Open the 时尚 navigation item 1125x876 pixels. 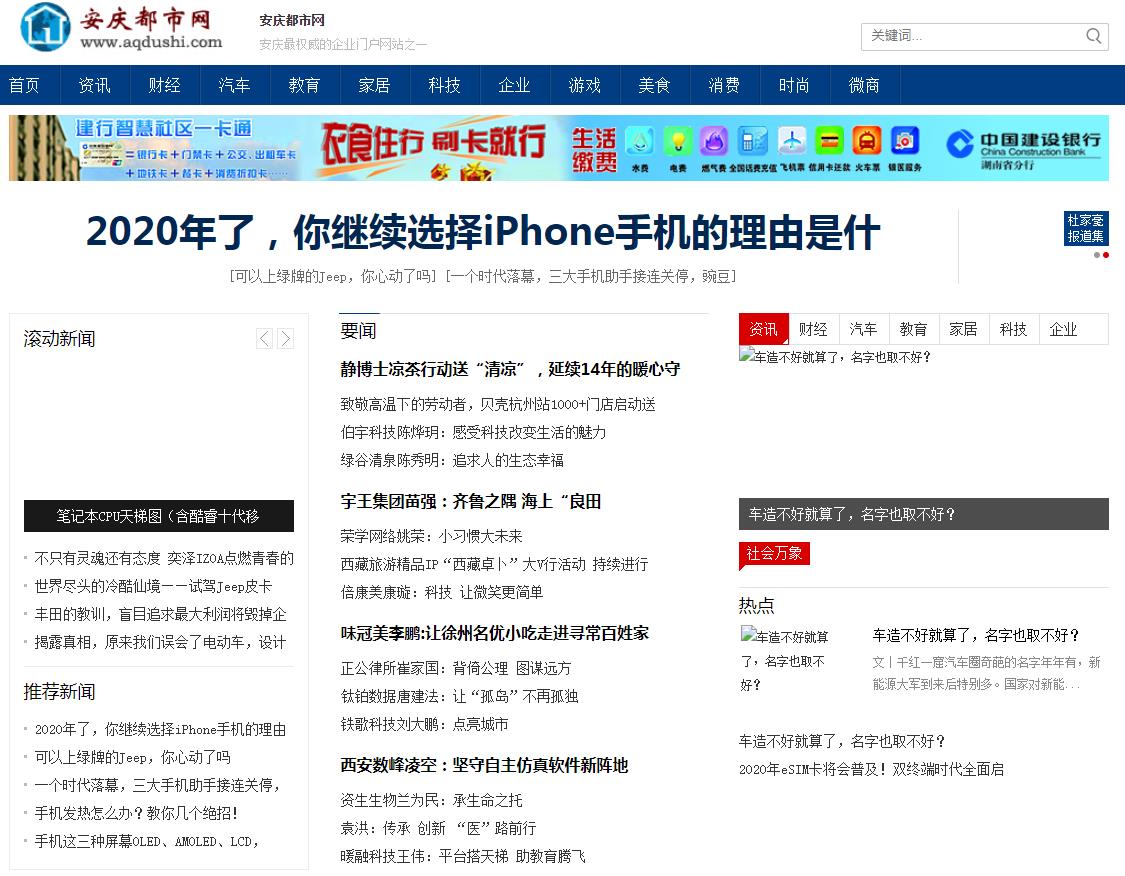794,85
